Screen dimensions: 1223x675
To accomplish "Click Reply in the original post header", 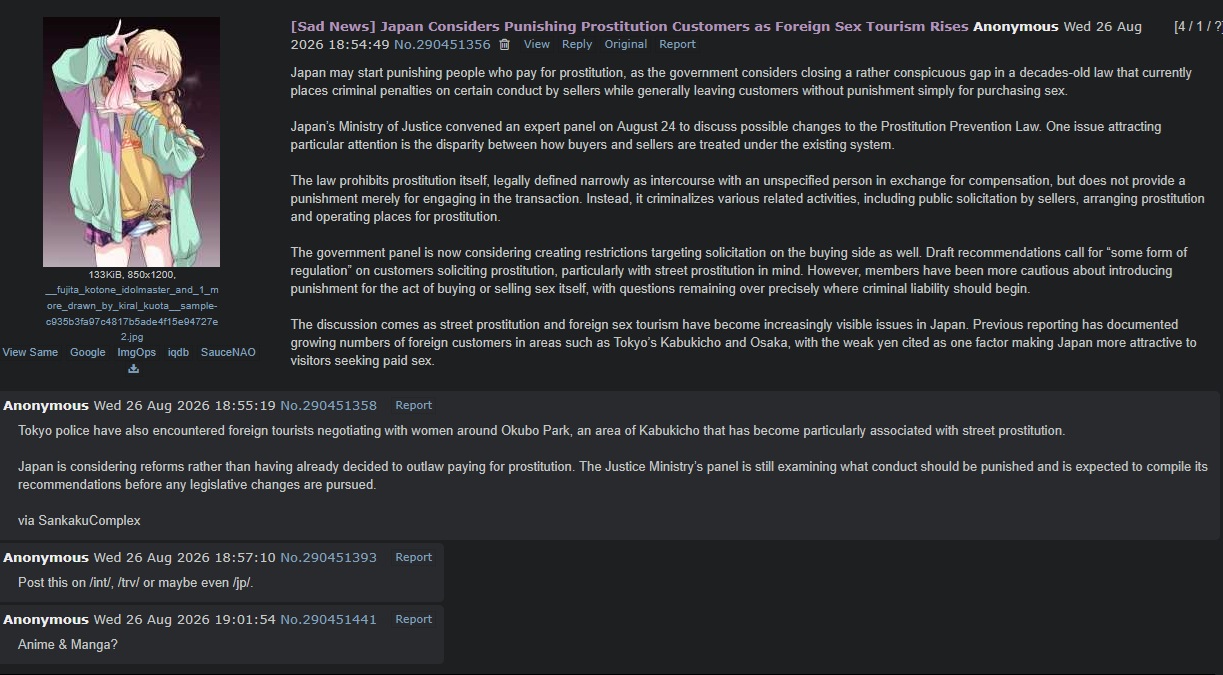I will point(577,44).
